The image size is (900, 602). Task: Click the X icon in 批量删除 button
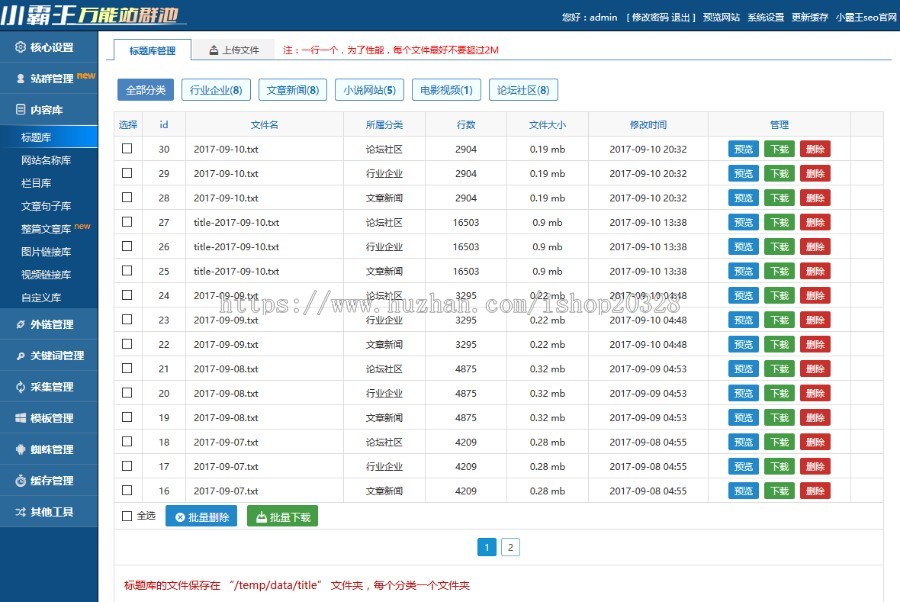coord(180,518)
